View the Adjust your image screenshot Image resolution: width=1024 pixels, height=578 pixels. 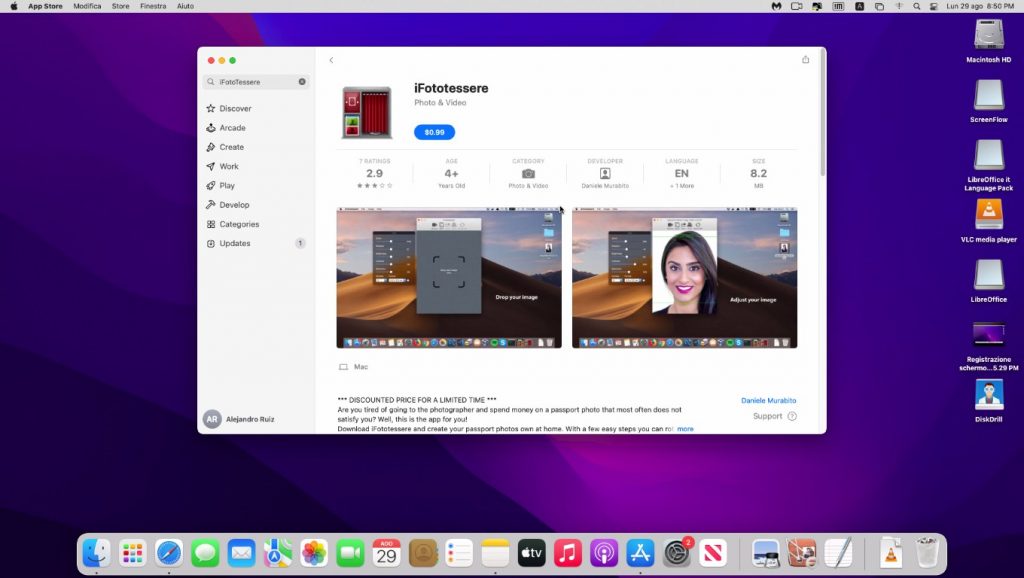(684, 277)
